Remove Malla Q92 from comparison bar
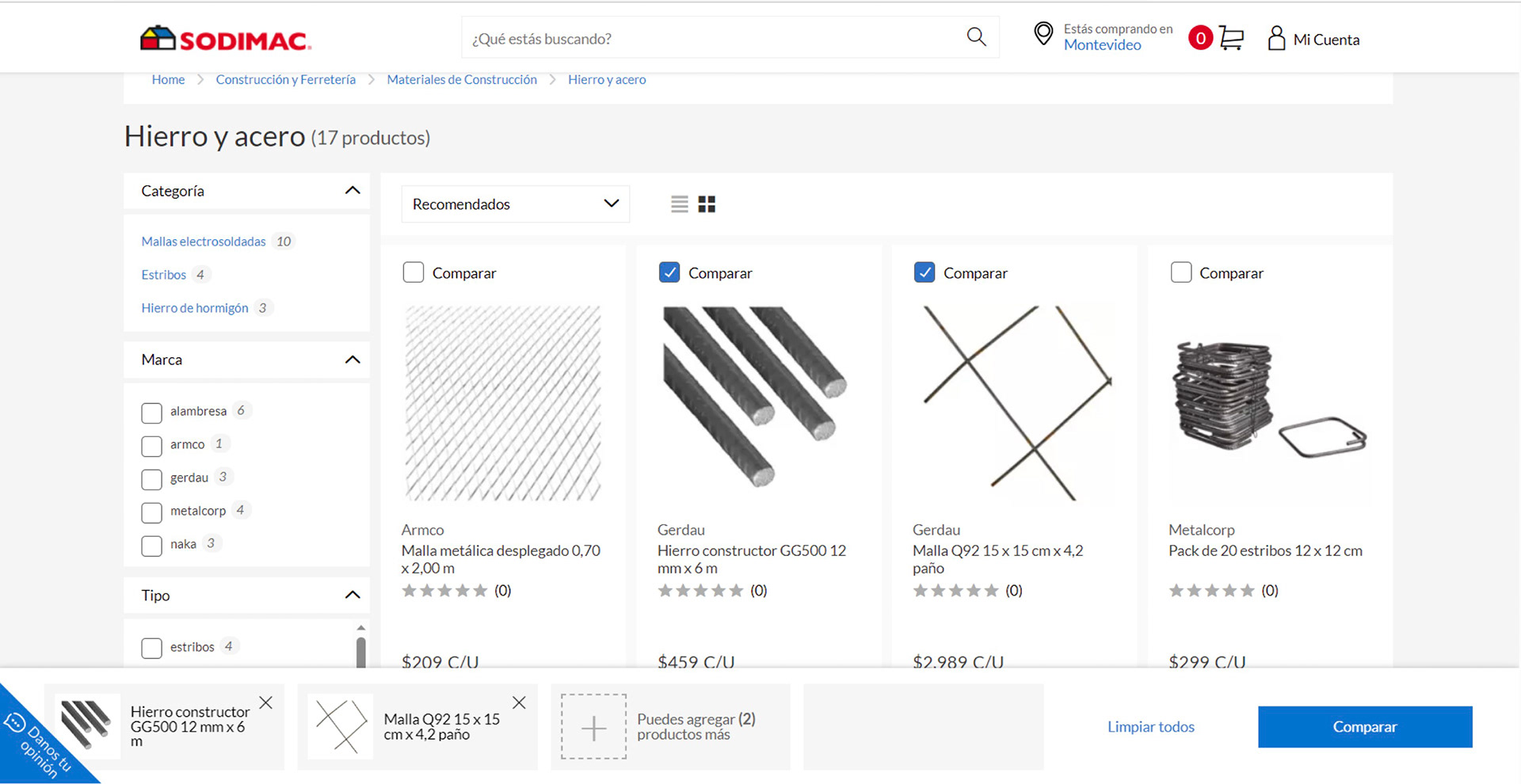The width and height of the screenshot is (1521, 784). pyautogui.click(x=519, y=702)
